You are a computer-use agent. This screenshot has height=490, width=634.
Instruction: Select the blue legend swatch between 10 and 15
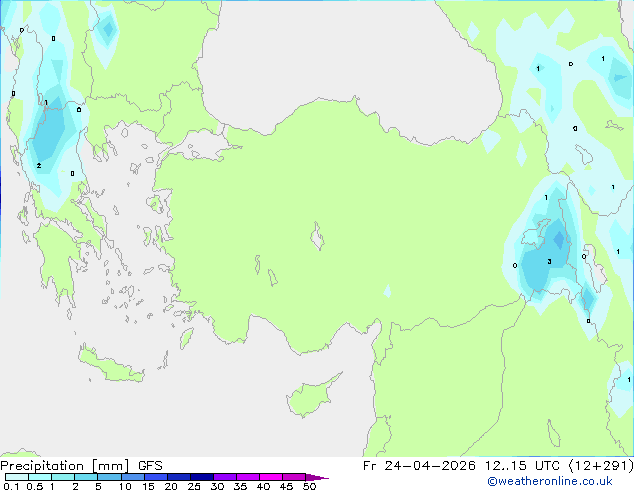pos(133,477)
